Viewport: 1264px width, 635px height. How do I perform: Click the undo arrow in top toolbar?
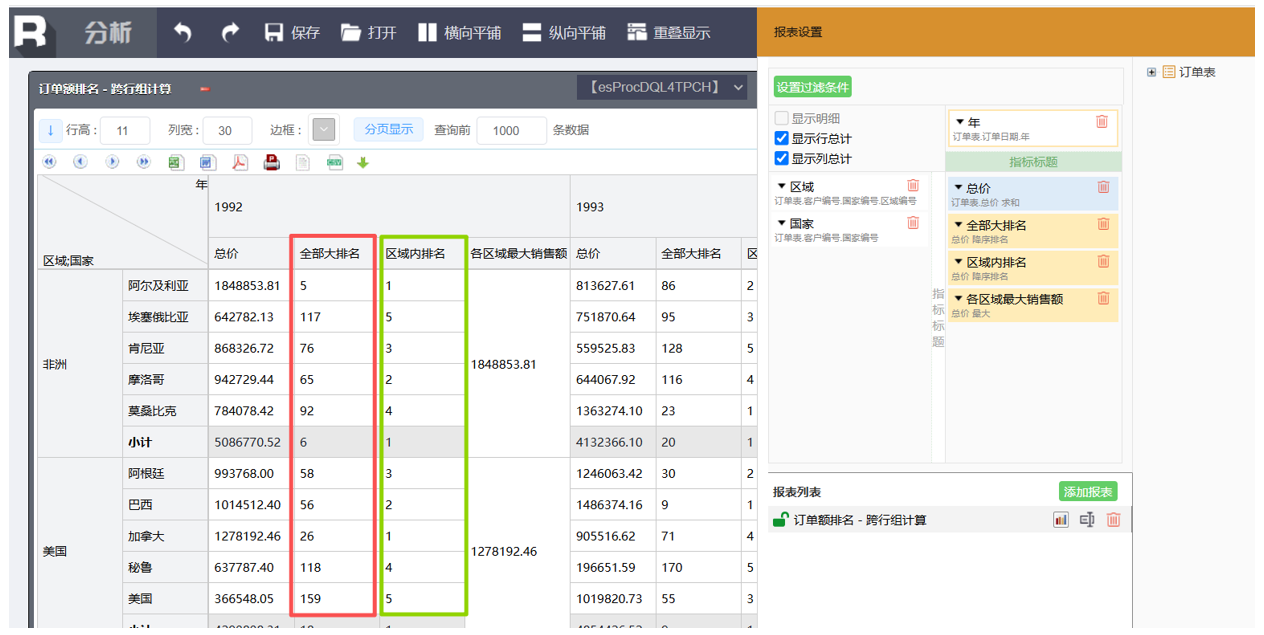coord(182,33)
